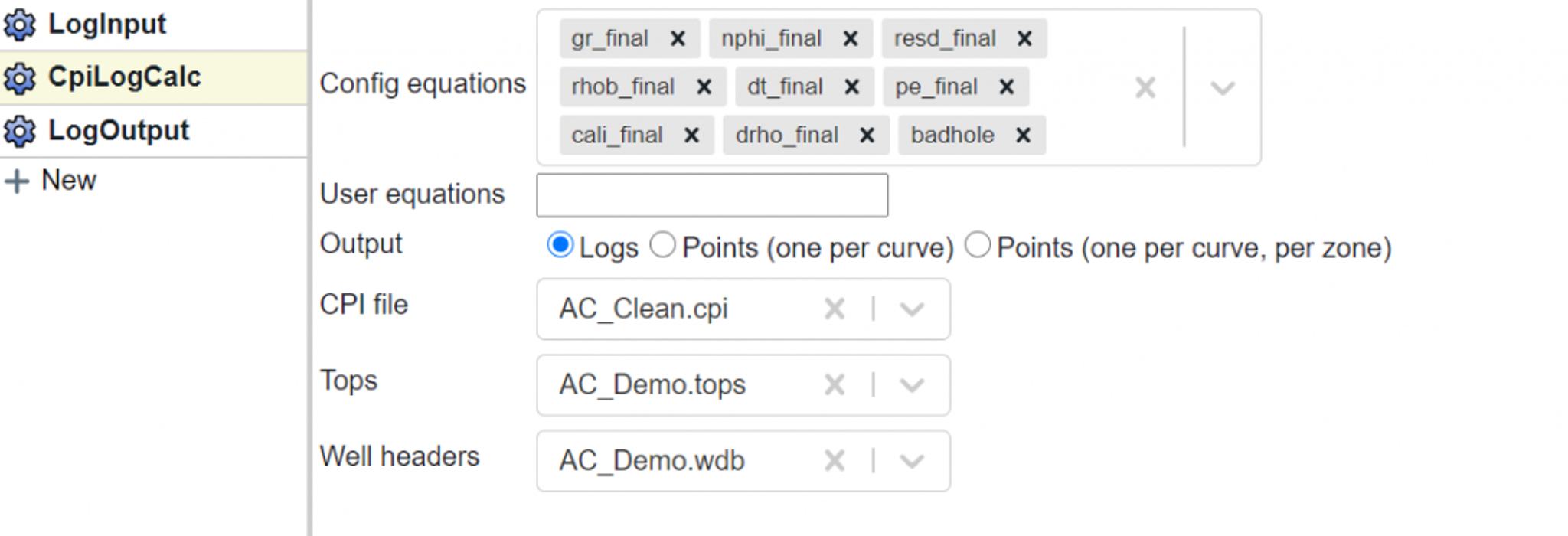Click the User equations text field
The image size is (1568, 536).
(712, 196)
